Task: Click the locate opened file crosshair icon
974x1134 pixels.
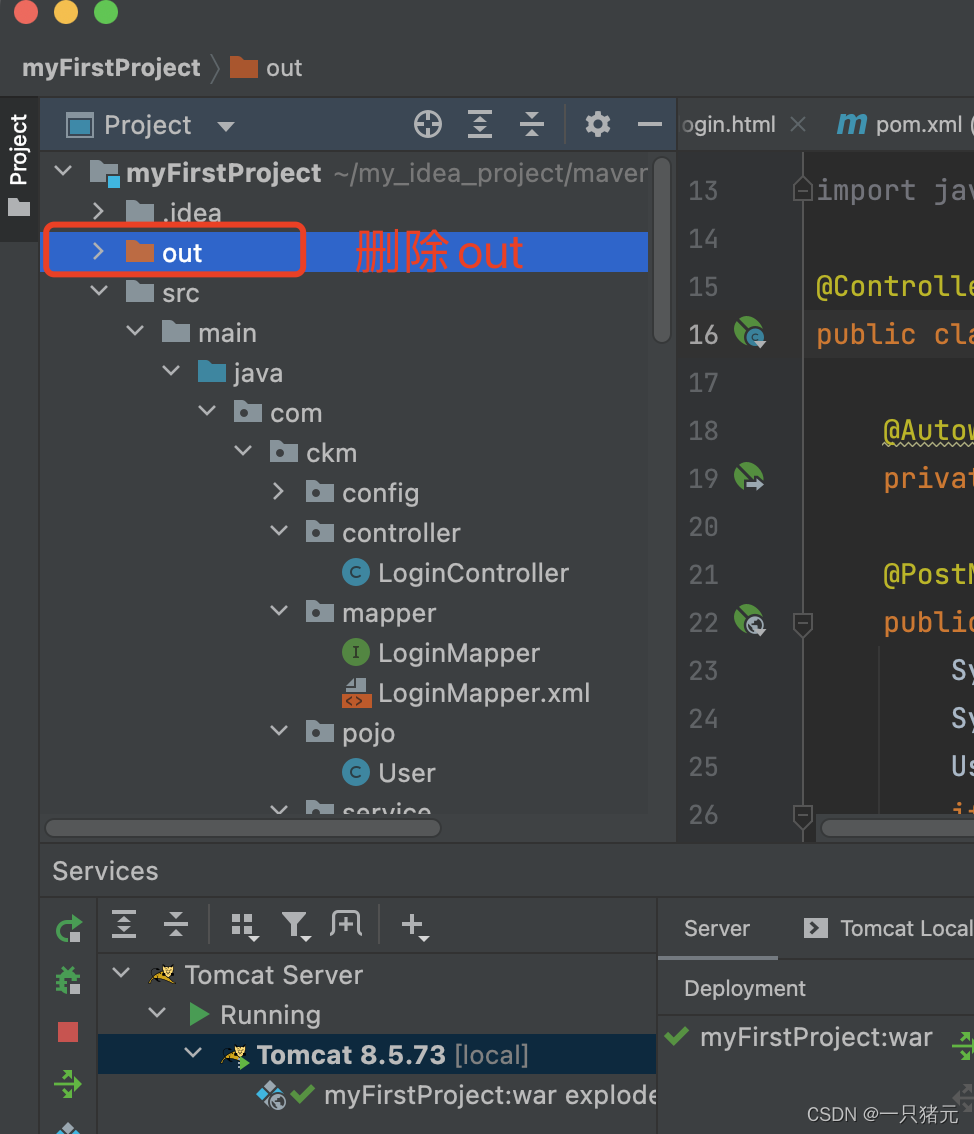Action: point(427,124)
